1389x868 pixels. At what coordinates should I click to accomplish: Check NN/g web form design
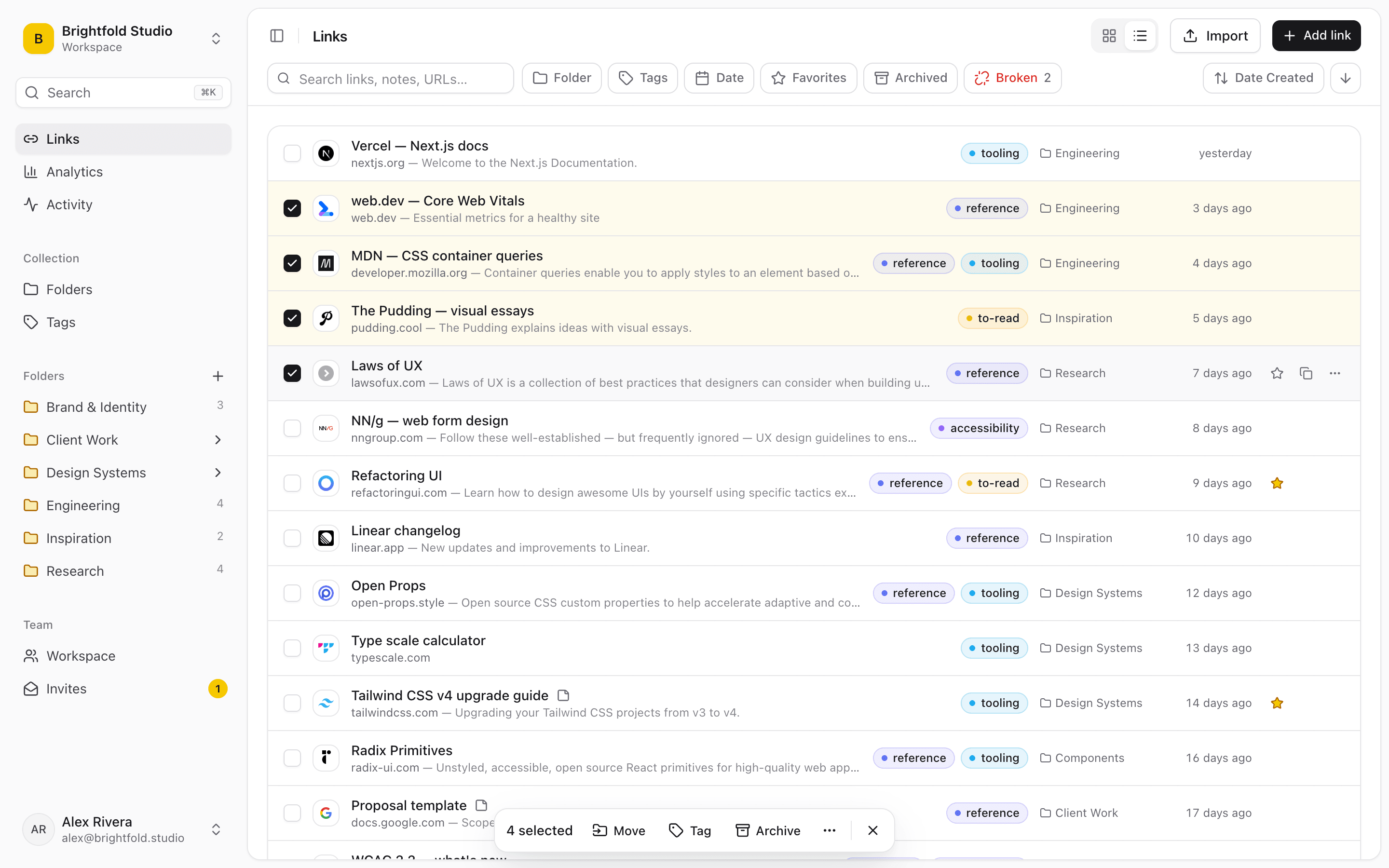click(x=292, y=428)
